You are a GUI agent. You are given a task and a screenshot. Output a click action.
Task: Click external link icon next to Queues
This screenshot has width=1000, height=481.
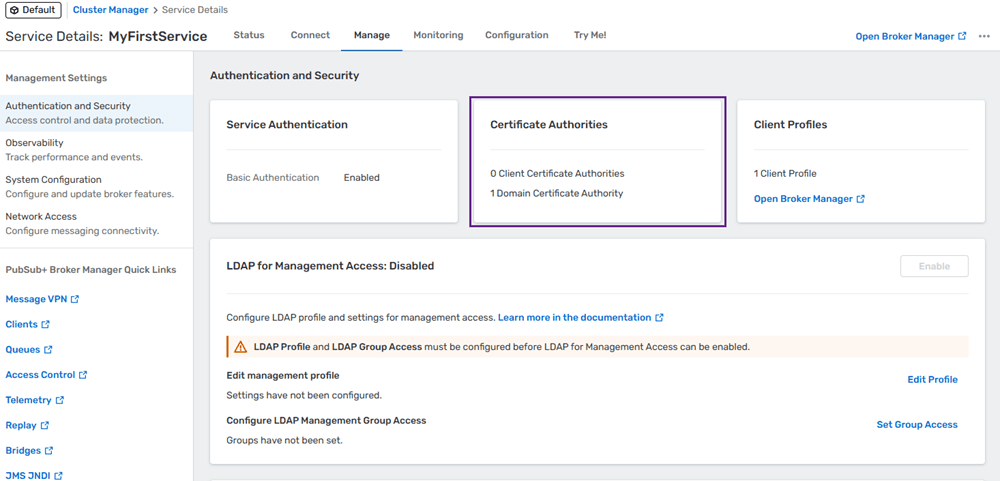48,350
